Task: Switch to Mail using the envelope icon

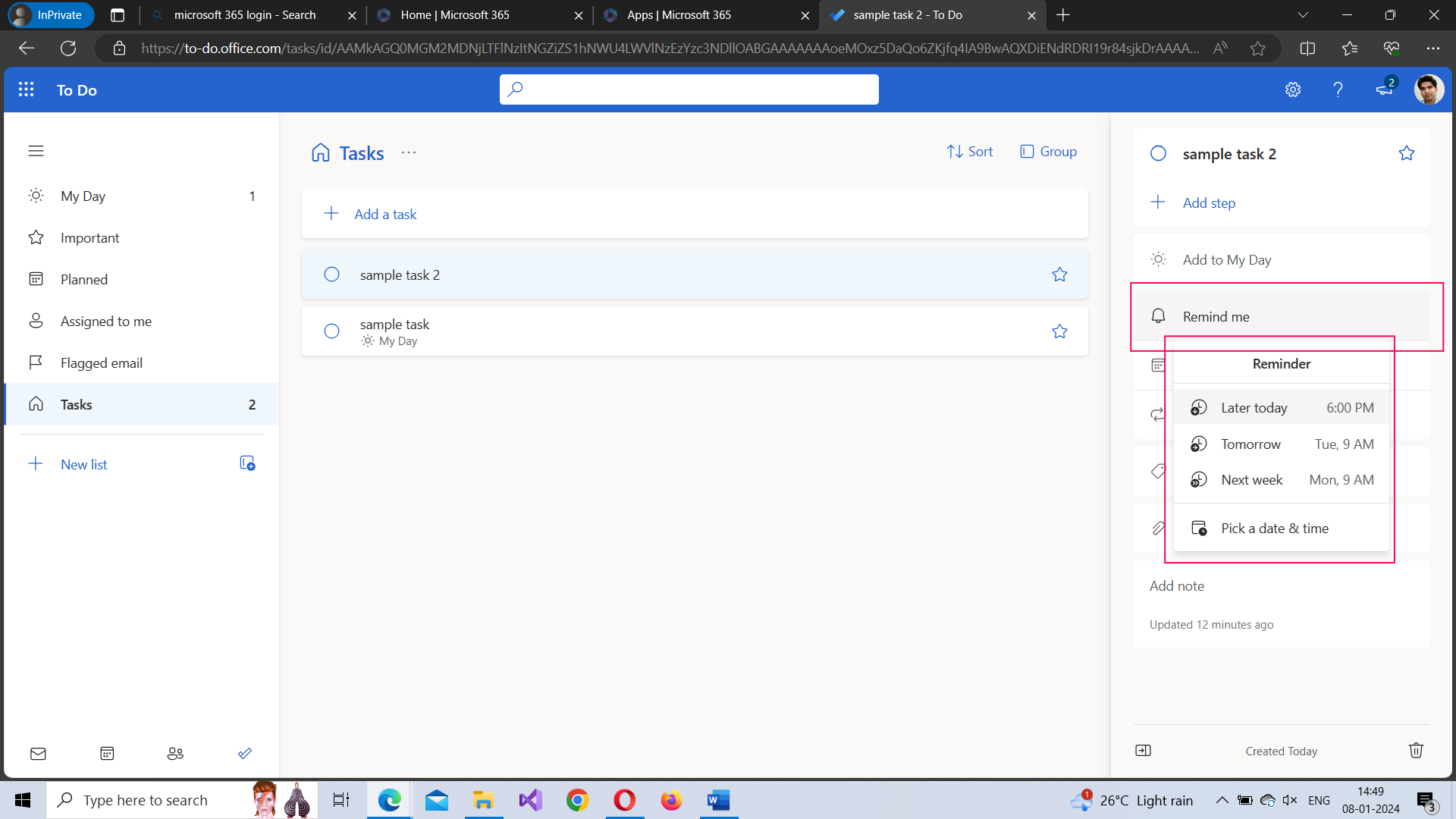Action: (38, 753)
